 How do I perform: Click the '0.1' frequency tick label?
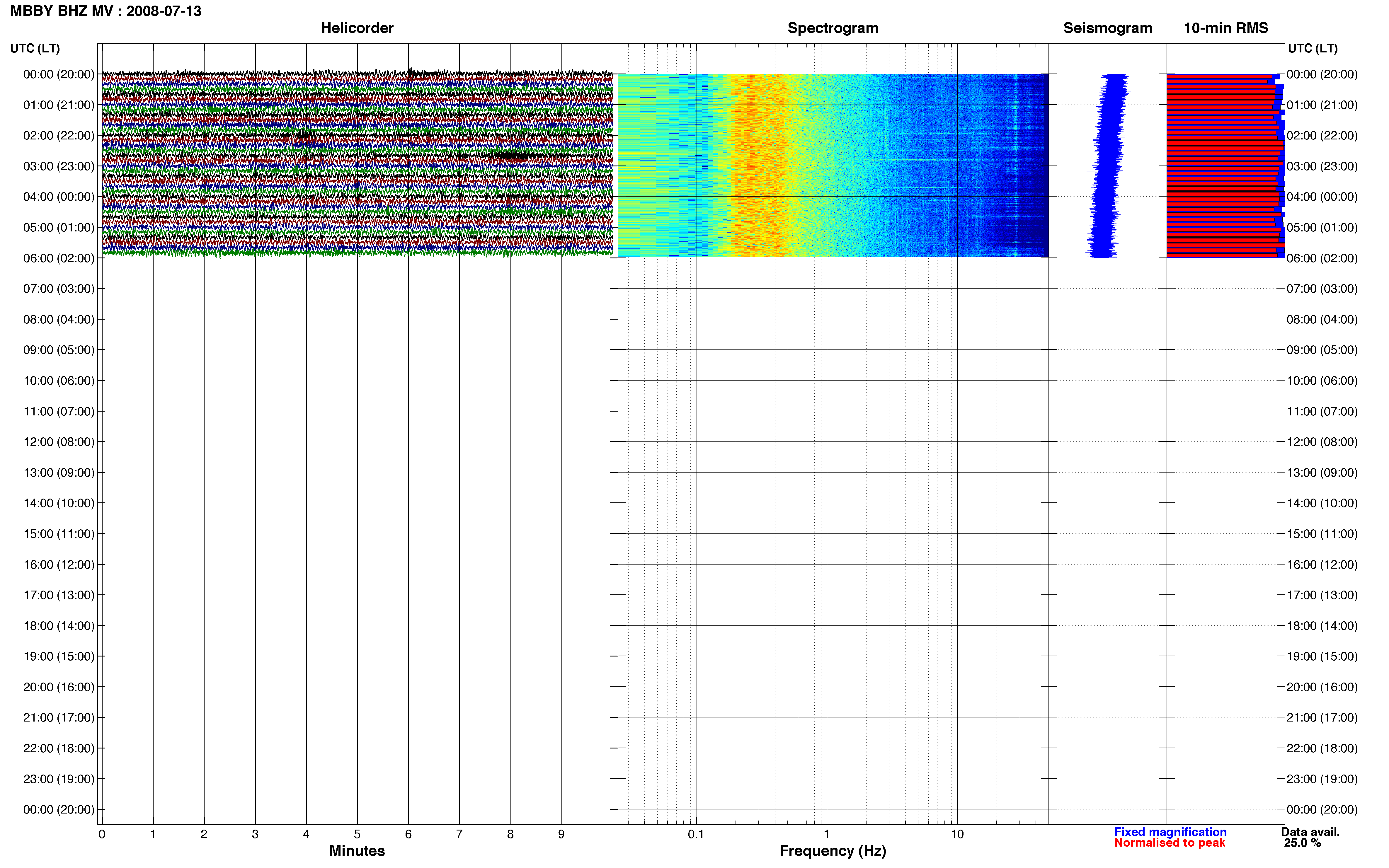696,834
